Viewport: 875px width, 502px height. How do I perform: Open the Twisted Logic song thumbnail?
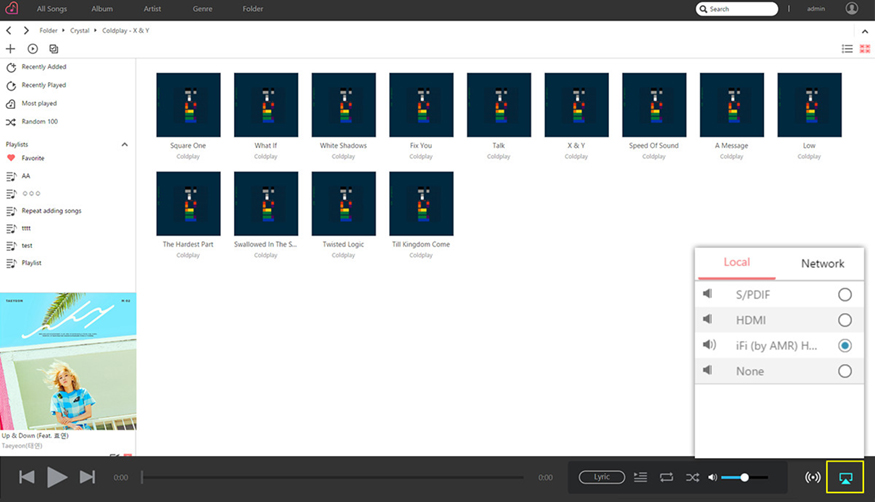click(344, 204)
